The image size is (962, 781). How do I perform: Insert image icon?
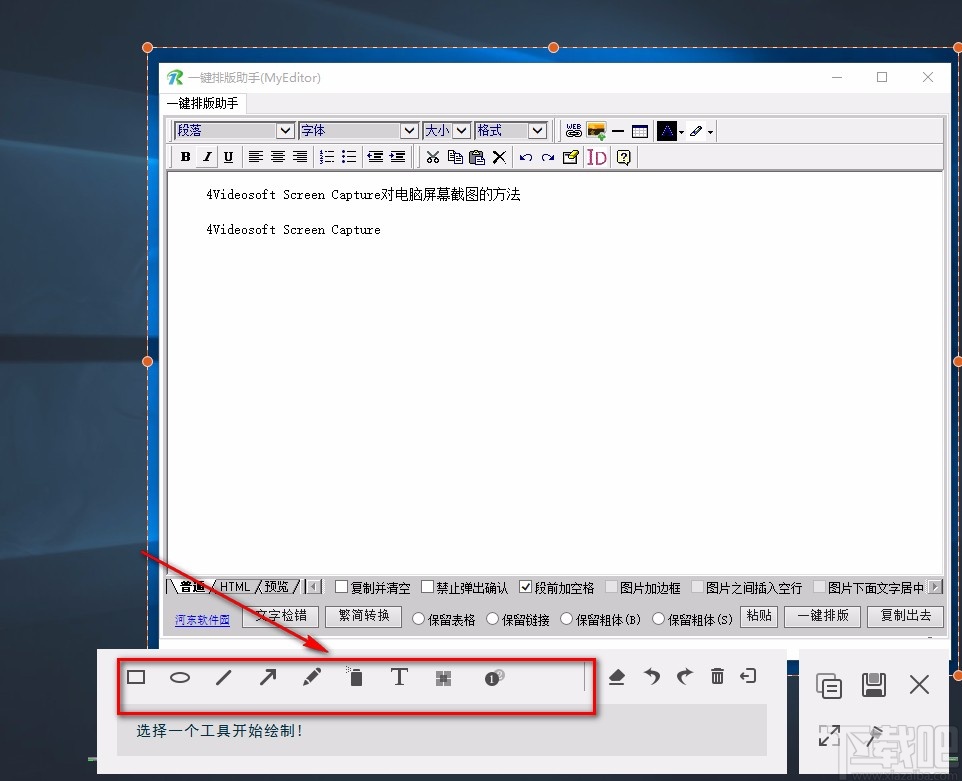coord(596,131)
